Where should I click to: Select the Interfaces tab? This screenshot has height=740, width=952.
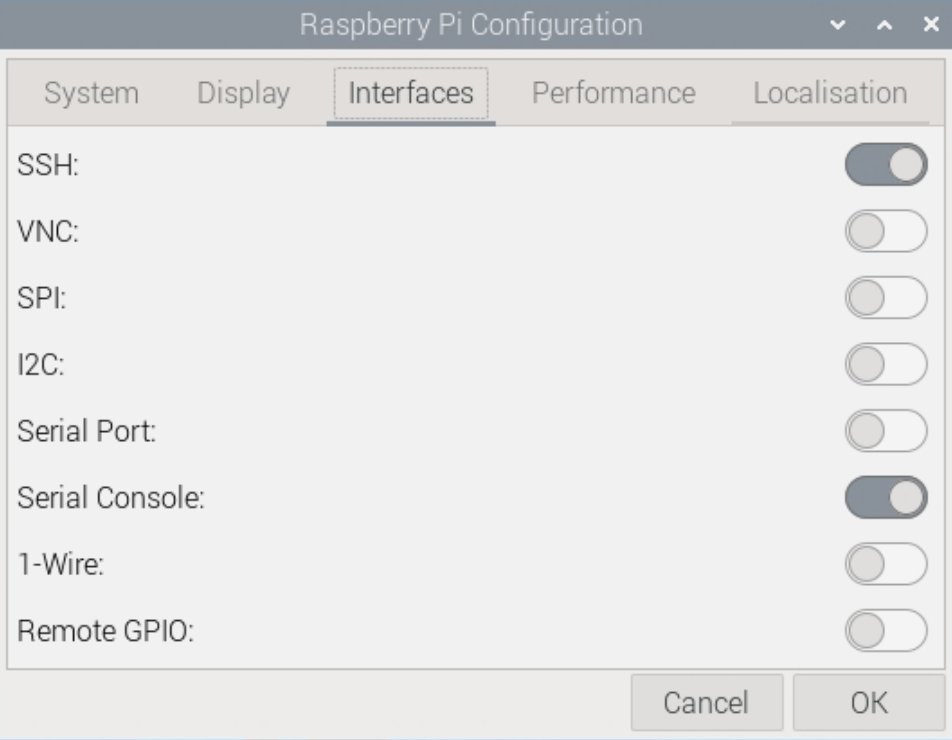pyautogui.click(x=411, y=94)
